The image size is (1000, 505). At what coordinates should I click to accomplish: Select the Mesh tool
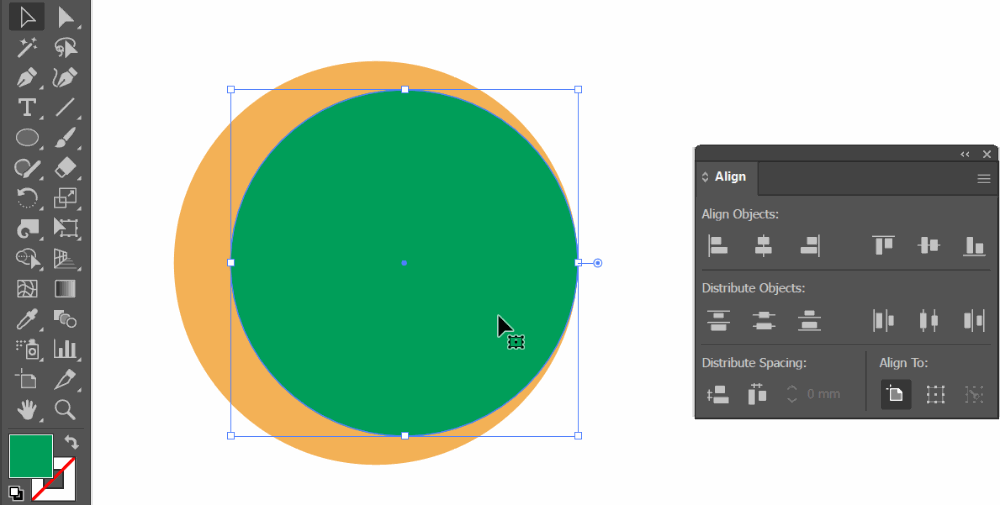point(27,288)
